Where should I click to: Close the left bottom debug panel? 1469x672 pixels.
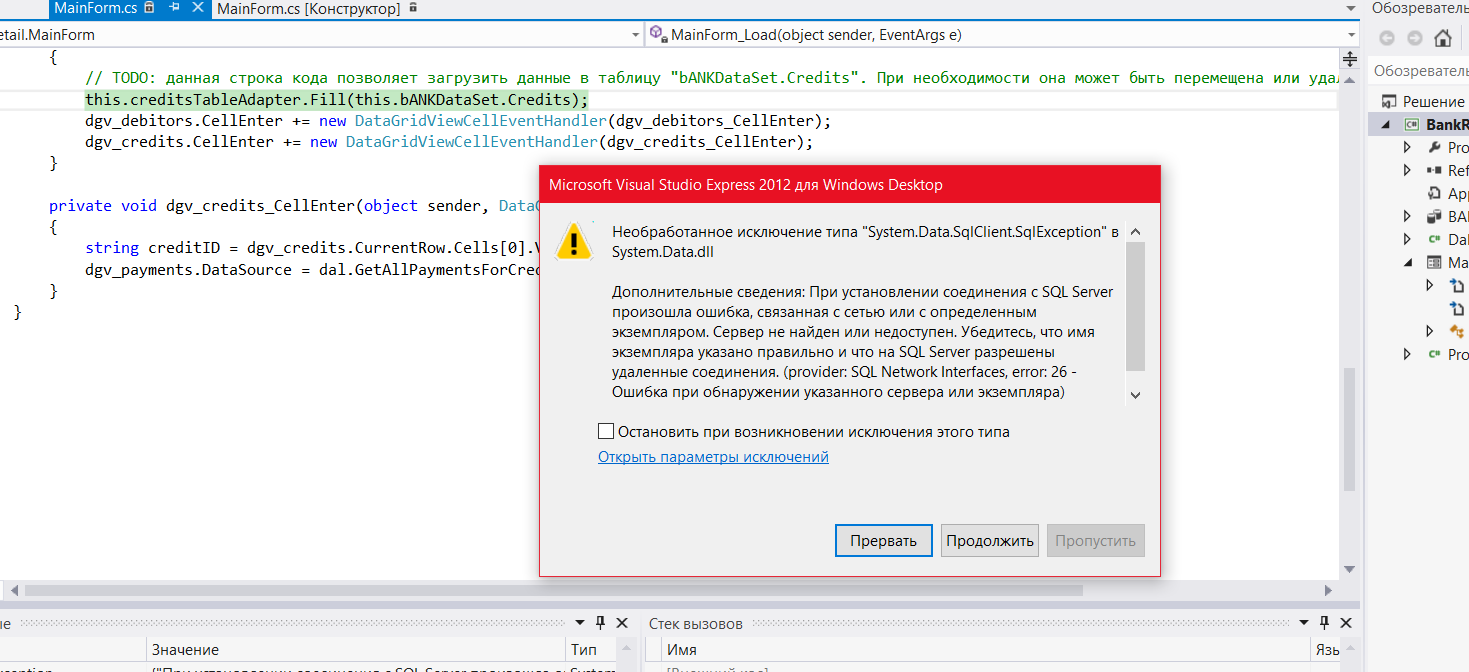[x=622, y=623]
